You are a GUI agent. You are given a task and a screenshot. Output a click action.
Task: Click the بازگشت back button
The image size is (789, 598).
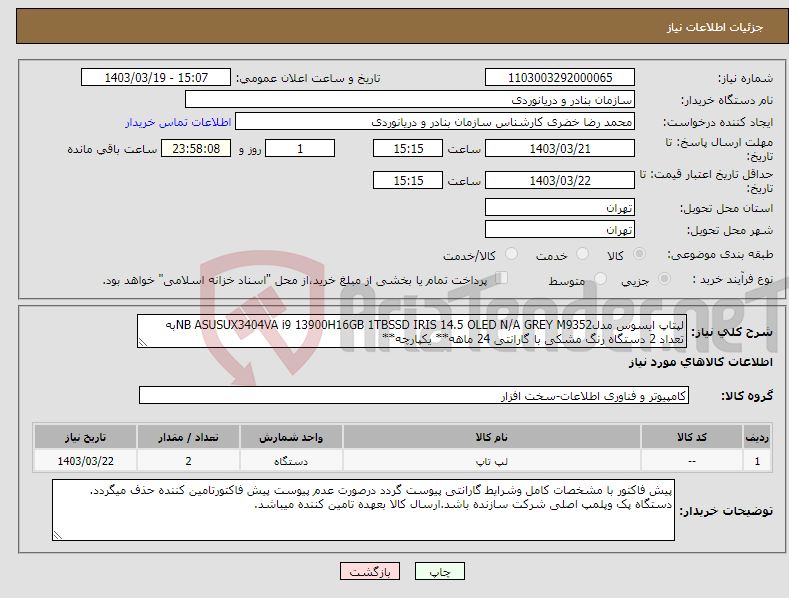click(x=370, y=571)
